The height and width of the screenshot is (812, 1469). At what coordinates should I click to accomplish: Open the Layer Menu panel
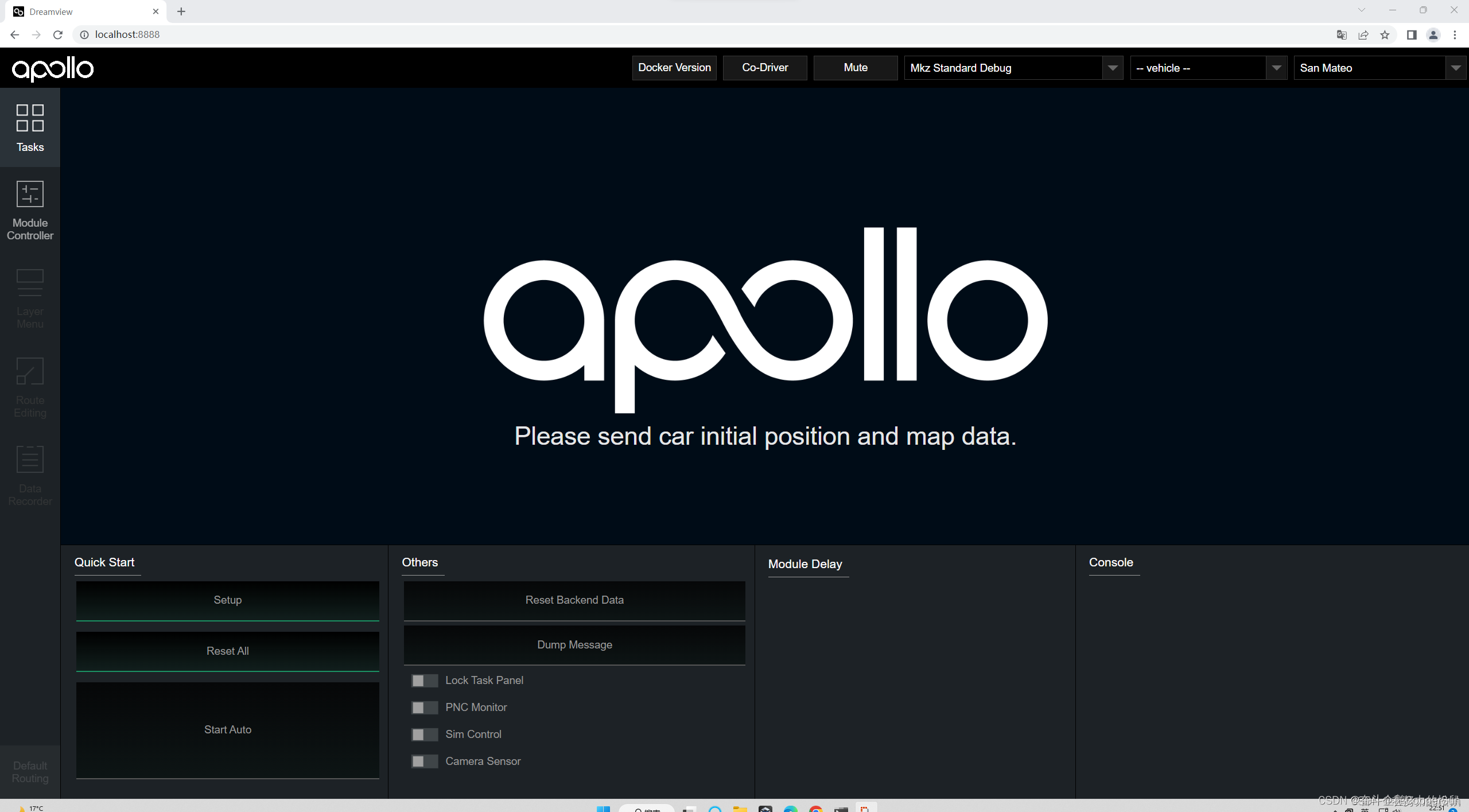(30, 298)
